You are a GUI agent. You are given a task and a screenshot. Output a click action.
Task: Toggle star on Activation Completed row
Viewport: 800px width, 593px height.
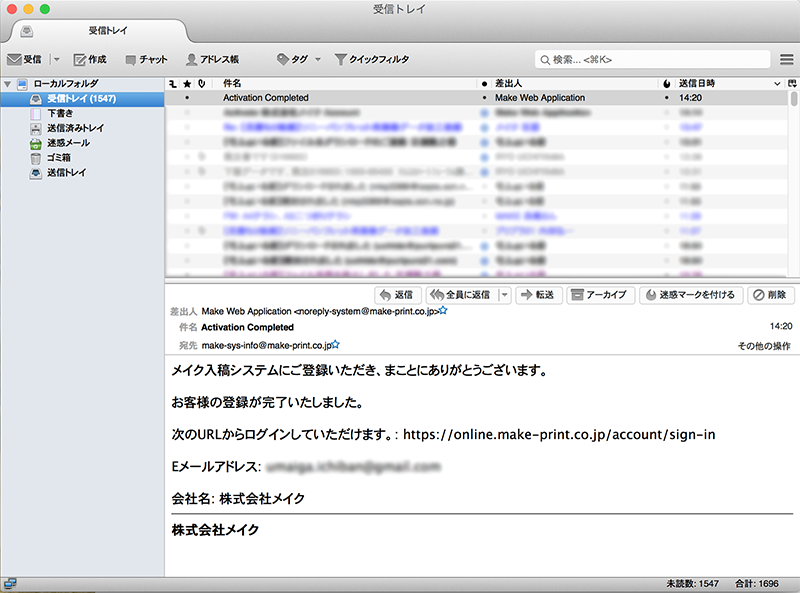click(x=187, y=98)
